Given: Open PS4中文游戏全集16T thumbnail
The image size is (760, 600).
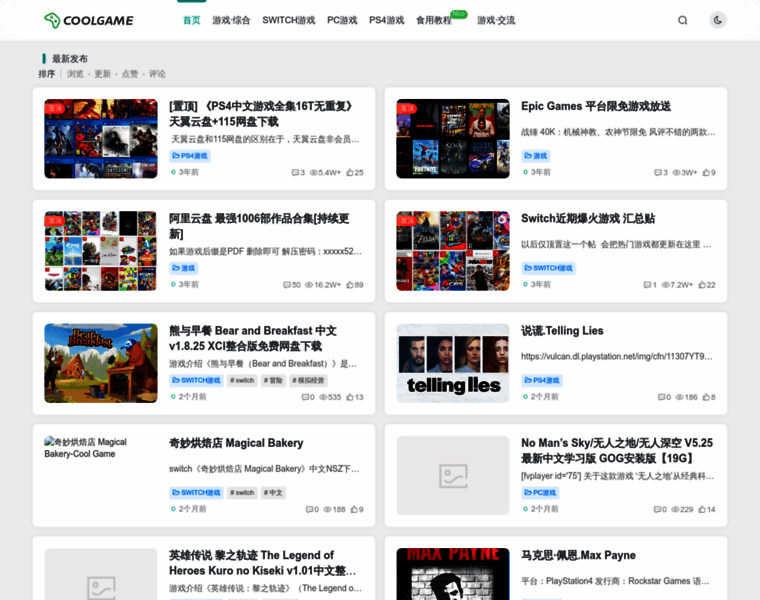Looking at the screenshot, I should pos(101,139).
